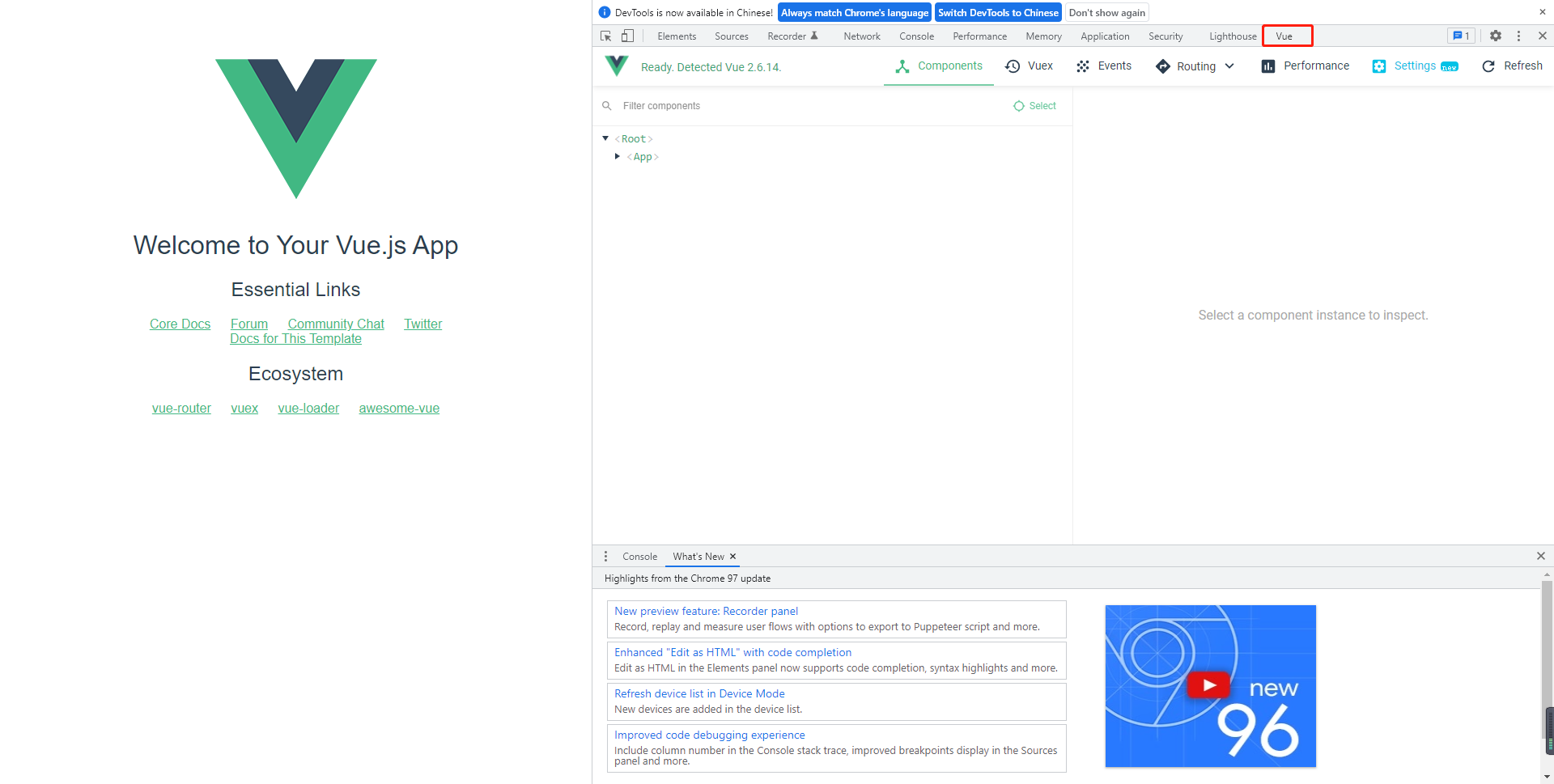Open the Events panel in Vue devtools
The height and width of the screenshot is (784, 1554).
coord(1103,66)
